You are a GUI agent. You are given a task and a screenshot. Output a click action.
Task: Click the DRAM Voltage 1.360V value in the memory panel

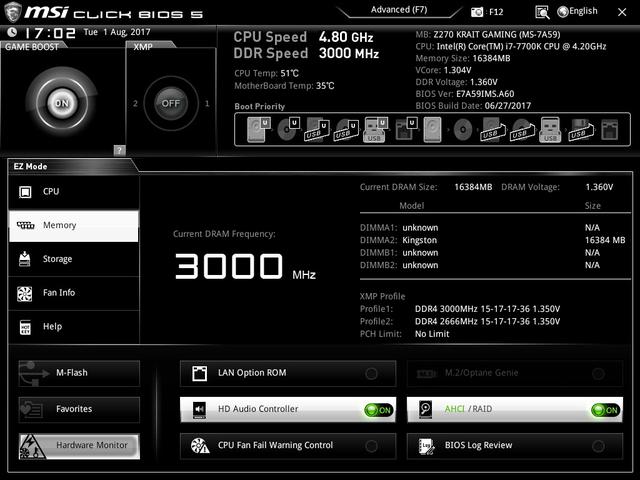(599, 187)
